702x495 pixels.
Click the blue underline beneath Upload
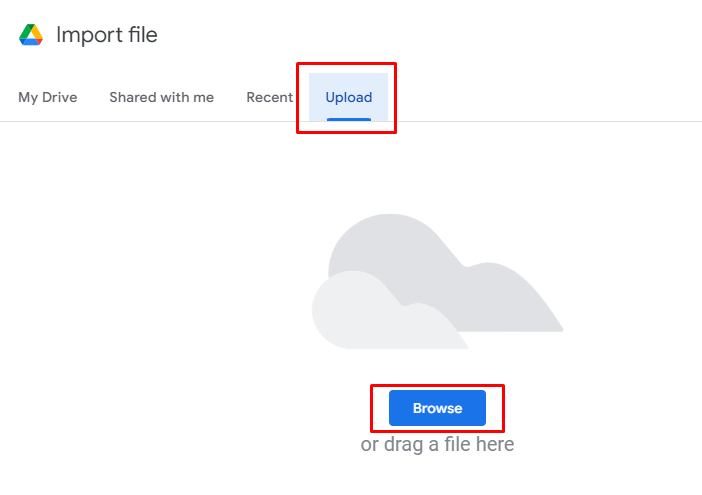pos(349,119)
